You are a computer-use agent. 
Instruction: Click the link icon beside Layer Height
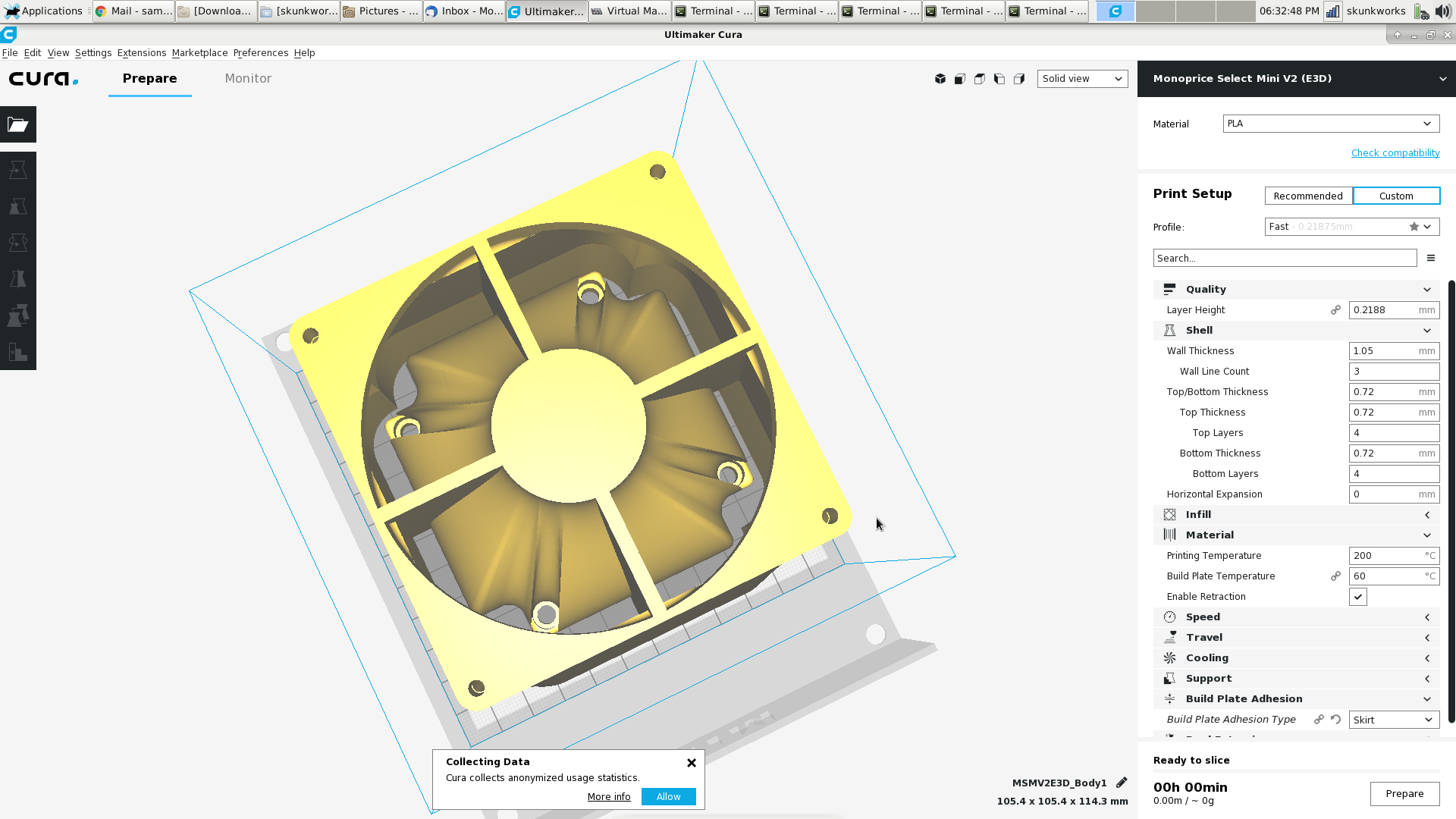click(1335, 310)
